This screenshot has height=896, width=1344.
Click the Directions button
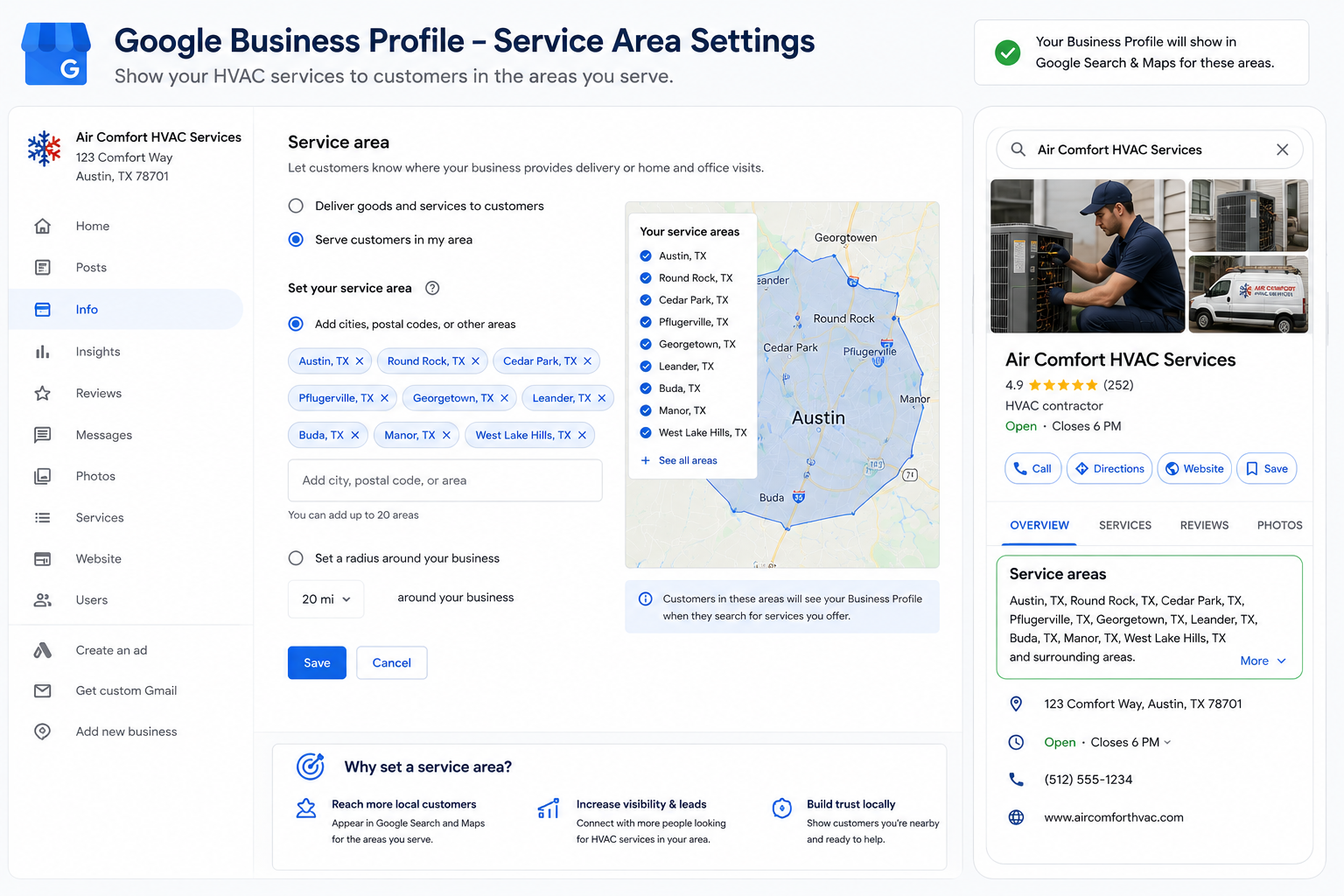click(x=1109, y=468)
